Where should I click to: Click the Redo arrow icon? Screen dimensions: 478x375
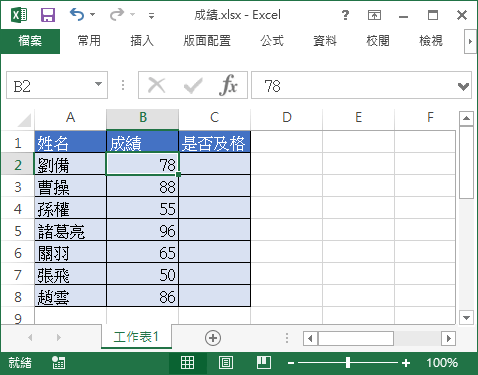pos(117,15)
